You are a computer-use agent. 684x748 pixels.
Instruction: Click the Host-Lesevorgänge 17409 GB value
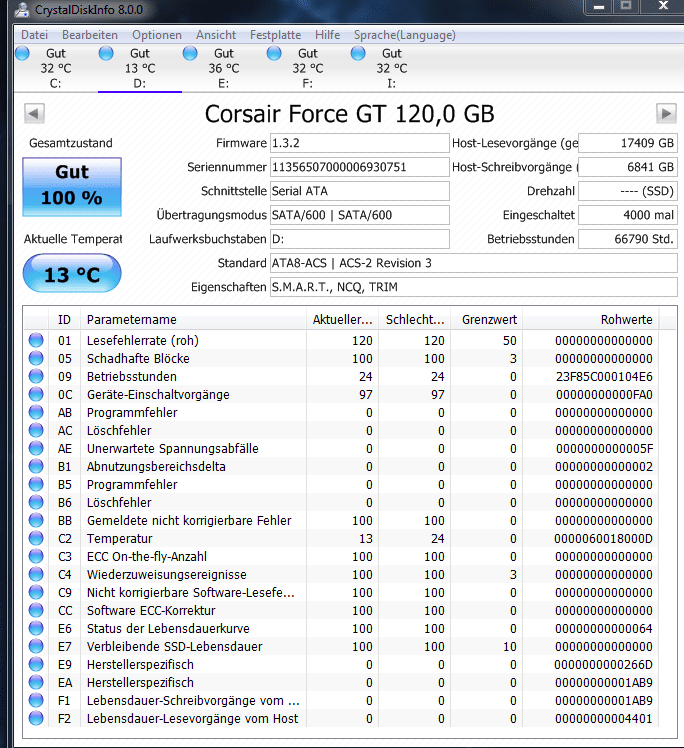point(628,143)
